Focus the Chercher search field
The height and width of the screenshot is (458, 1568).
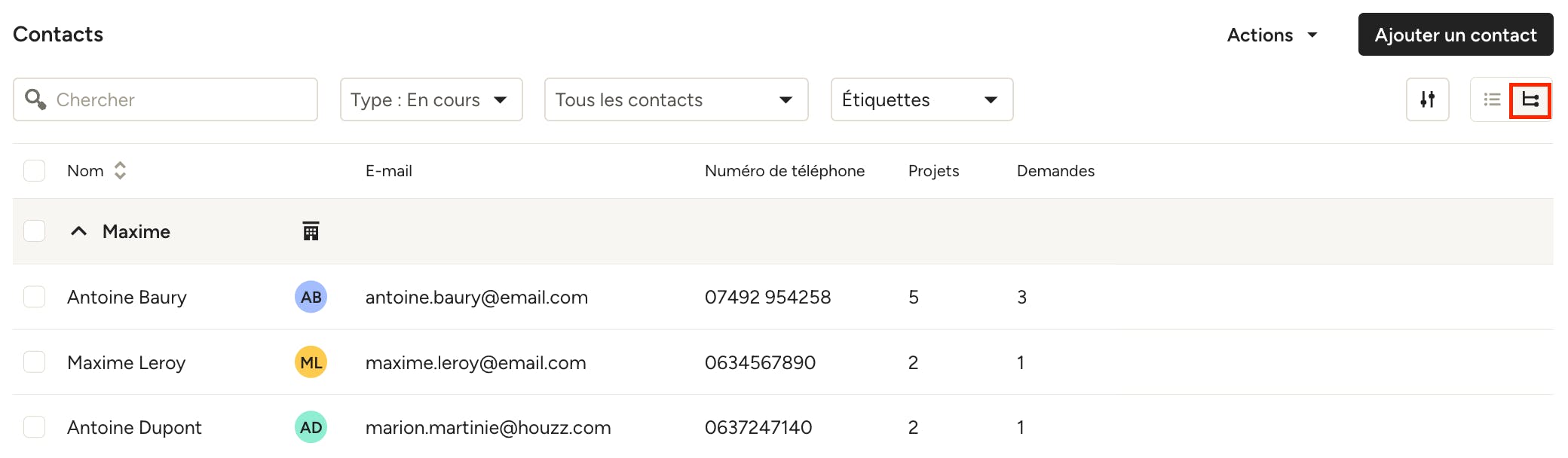(165, 99)
